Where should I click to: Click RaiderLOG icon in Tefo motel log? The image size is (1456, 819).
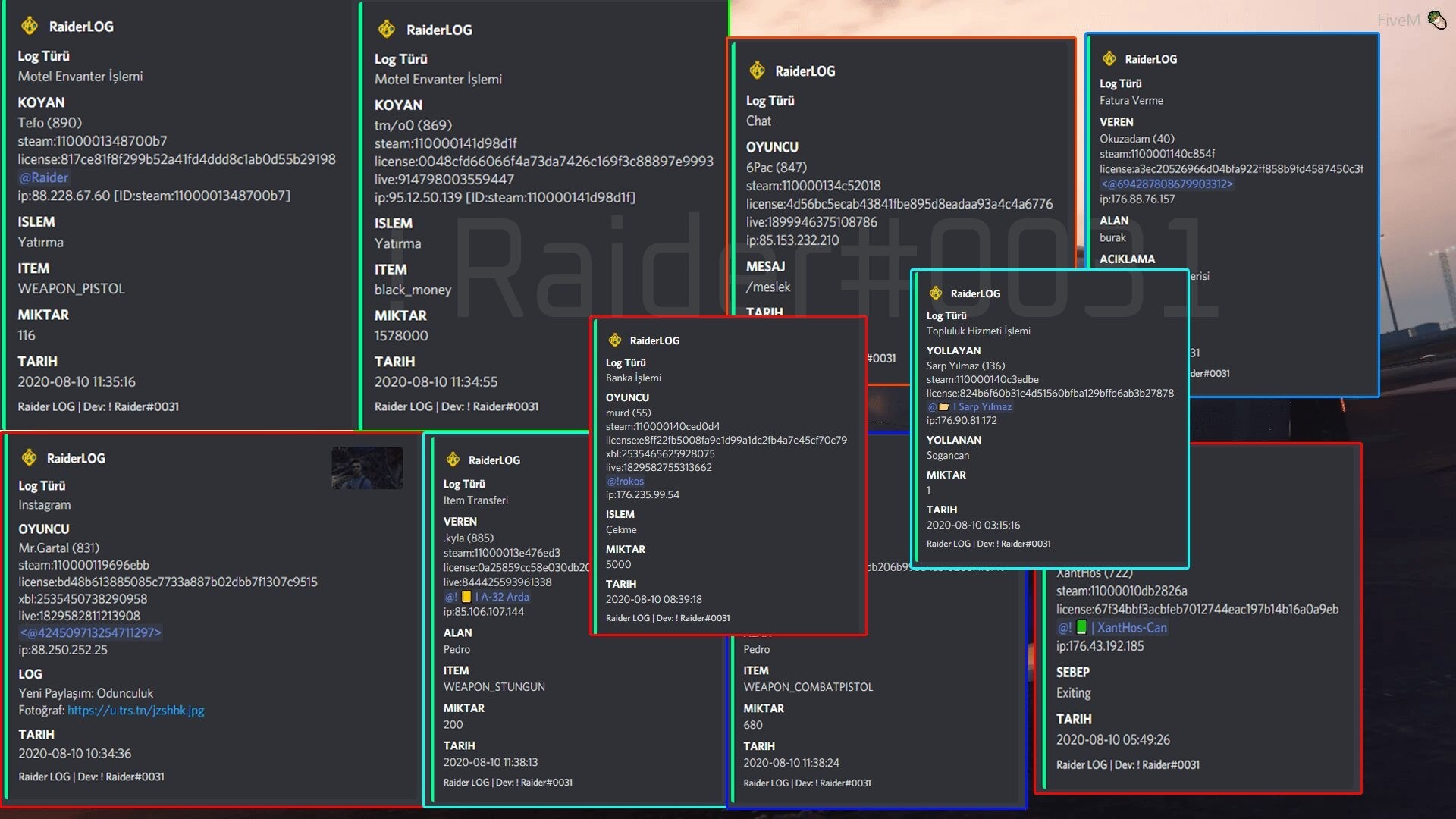coord(30,26)
